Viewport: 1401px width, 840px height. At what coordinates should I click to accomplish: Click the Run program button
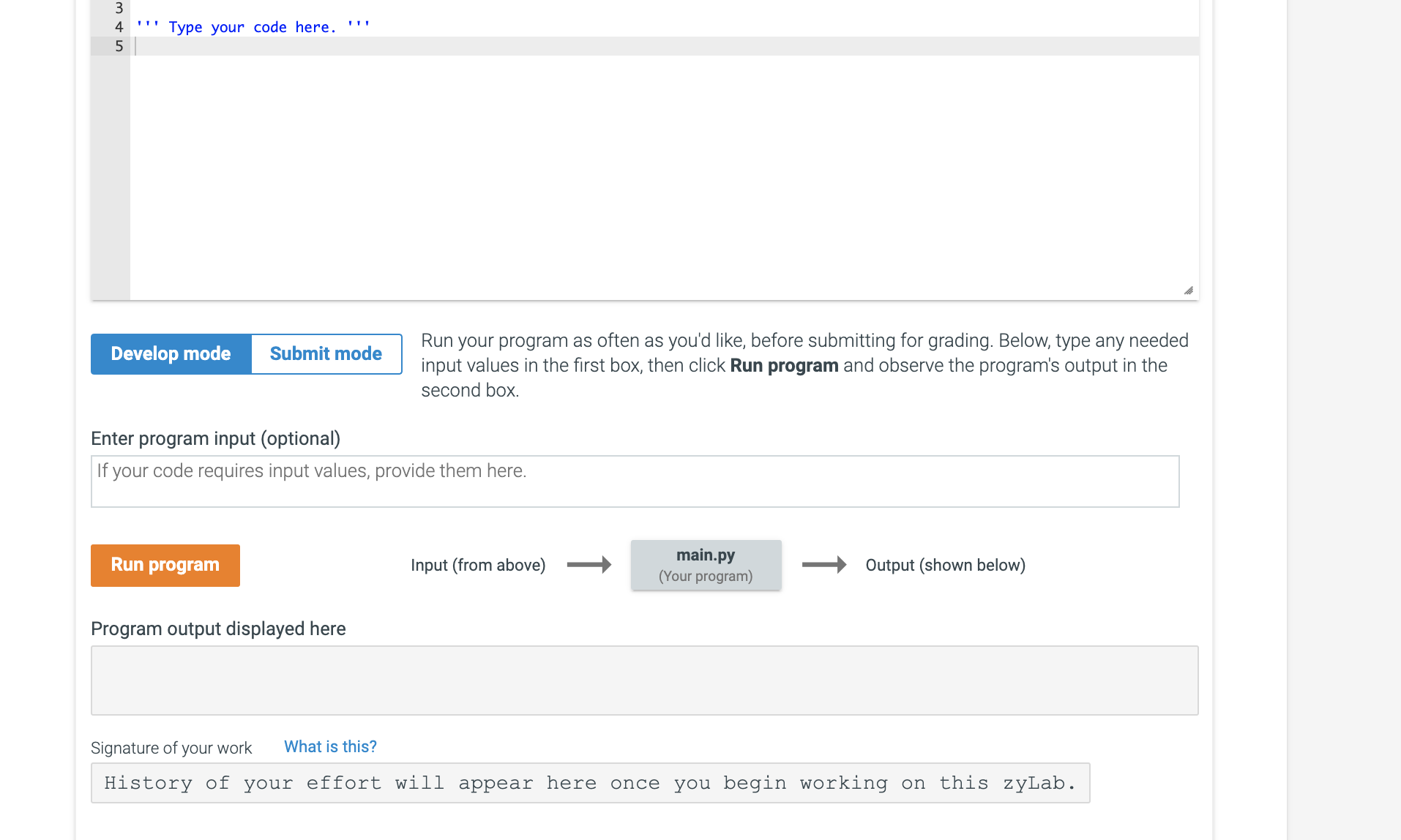165,565
